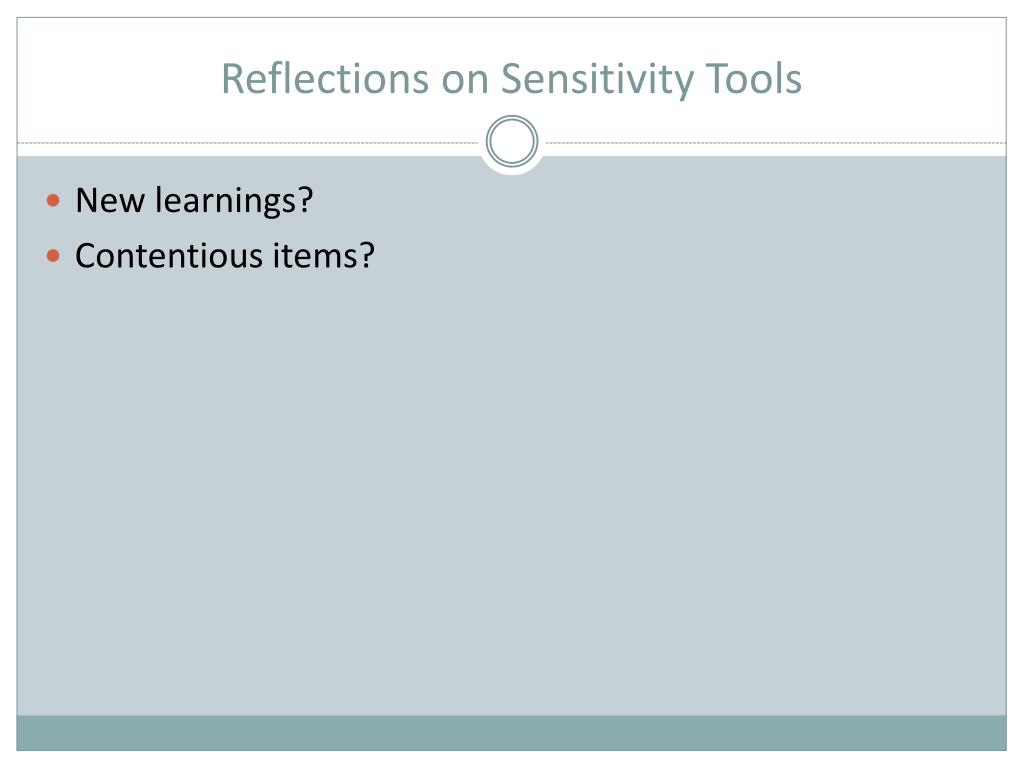This screenshot has height=768, width=1024.
Task: Select the Contentious items? bullet text
Action: (x=224, y=257)
